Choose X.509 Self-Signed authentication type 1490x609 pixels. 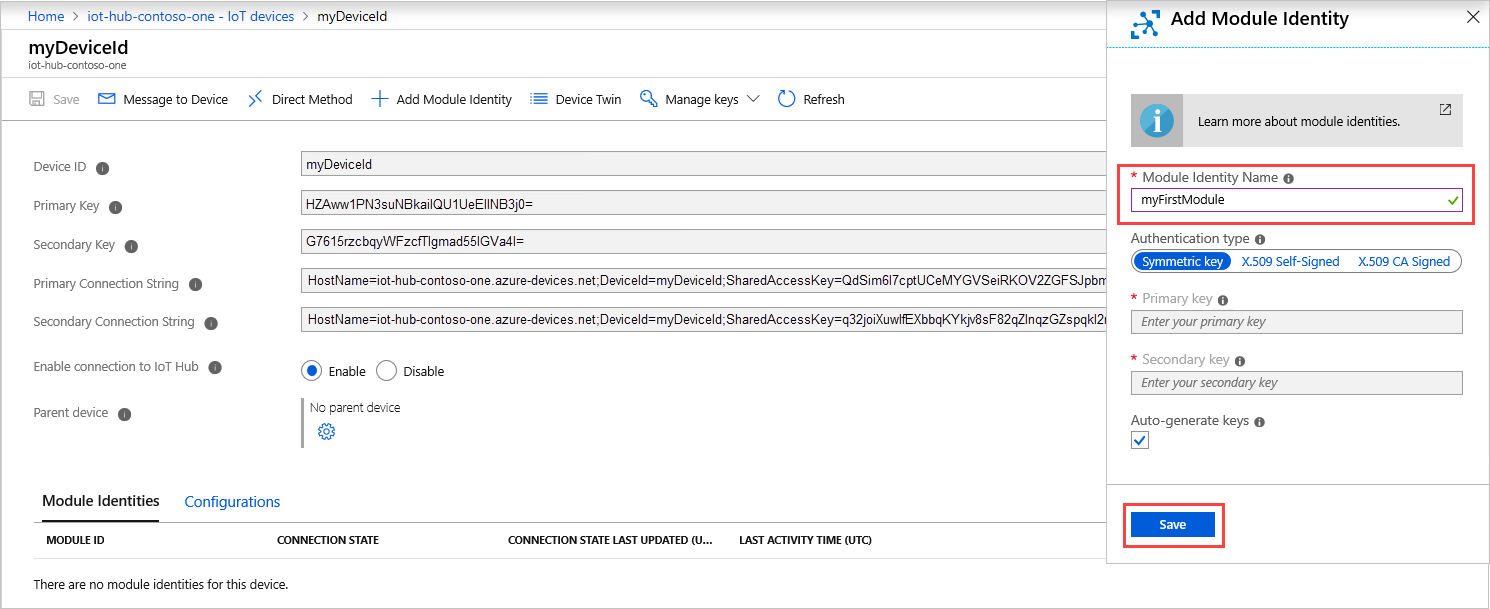pyautogui.click(x=1290, y=262)
